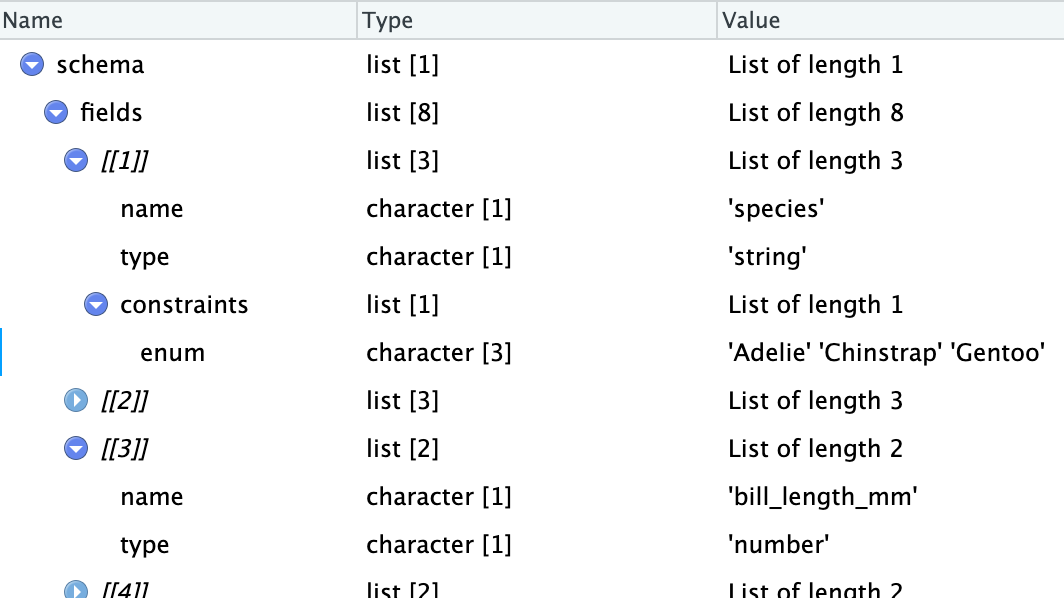Select the [[2]] row label
The image size is (1064, 598).
(124, 400)
